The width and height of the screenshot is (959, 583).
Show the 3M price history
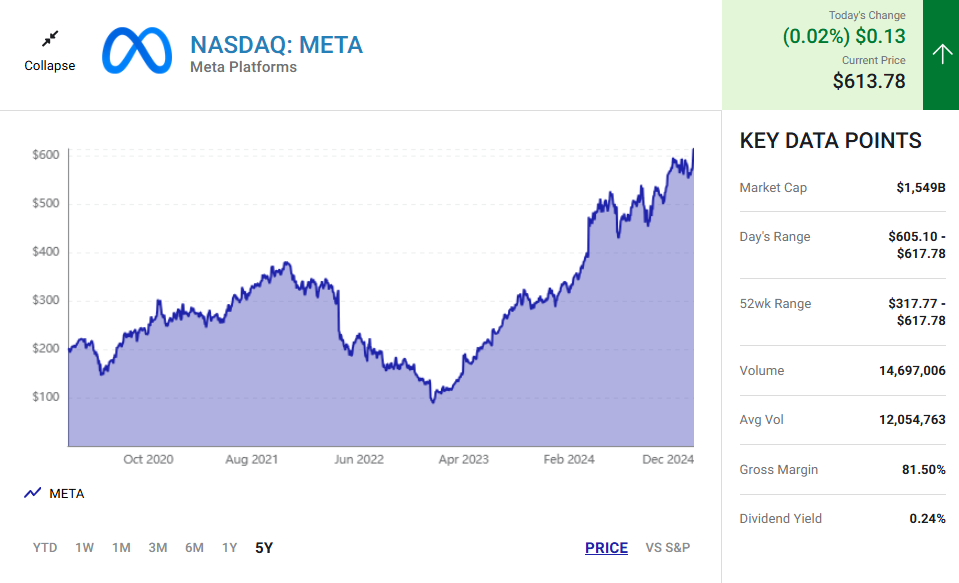tap(158, 547)
